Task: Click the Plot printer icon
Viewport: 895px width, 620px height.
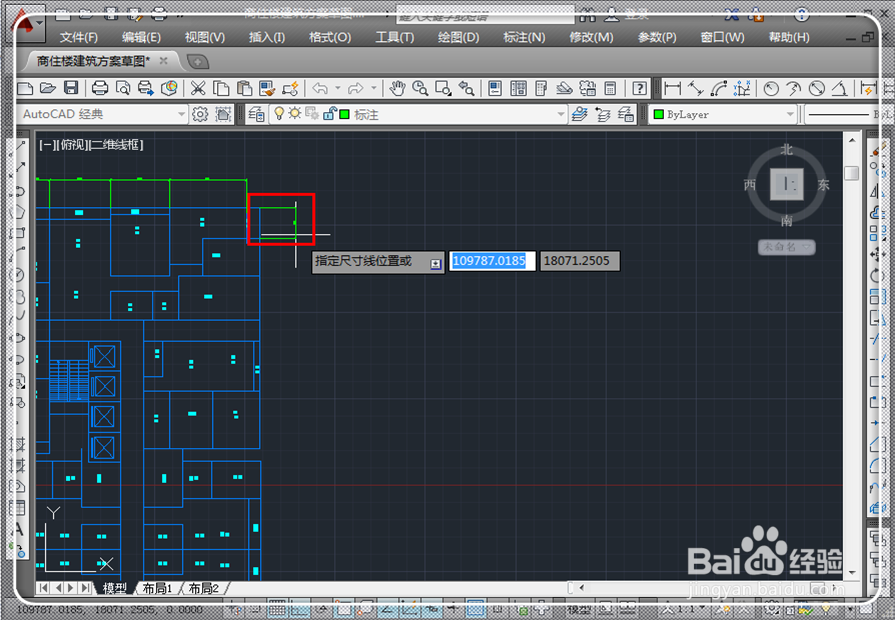Action: (x=100, y=88)
